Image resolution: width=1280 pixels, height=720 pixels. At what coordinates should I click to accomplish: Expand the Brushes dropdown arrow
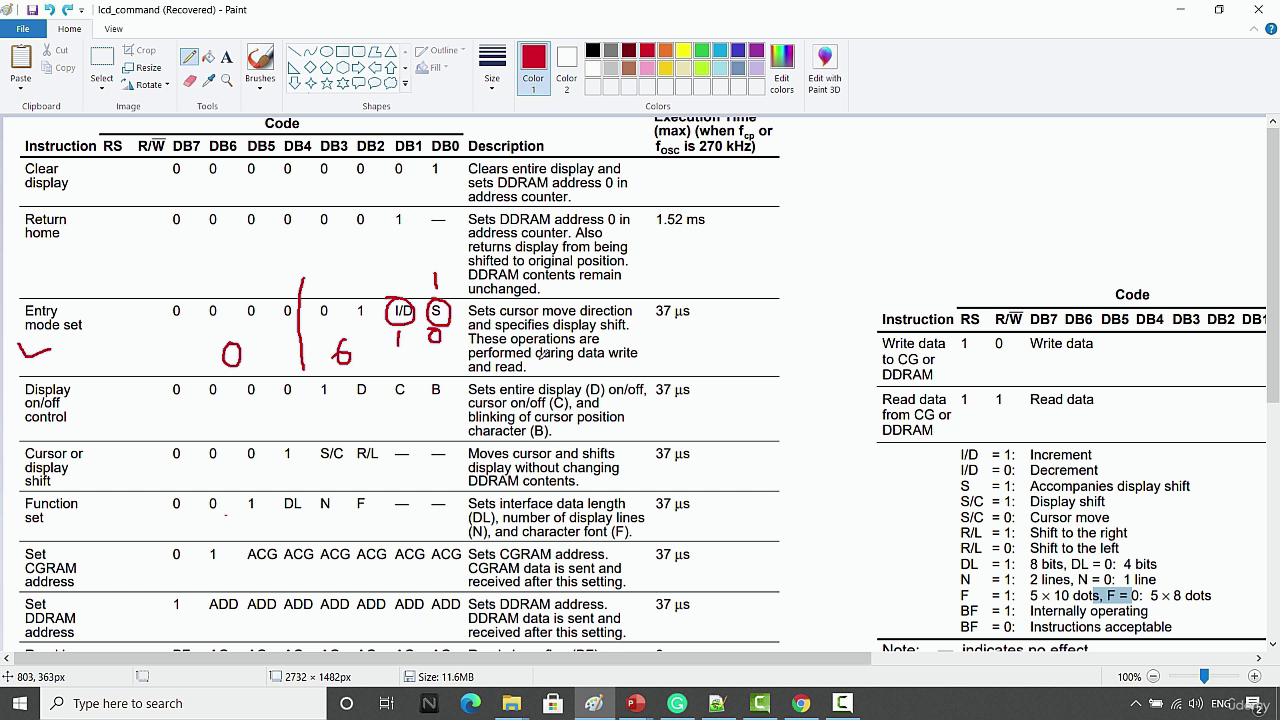(260, 88)
